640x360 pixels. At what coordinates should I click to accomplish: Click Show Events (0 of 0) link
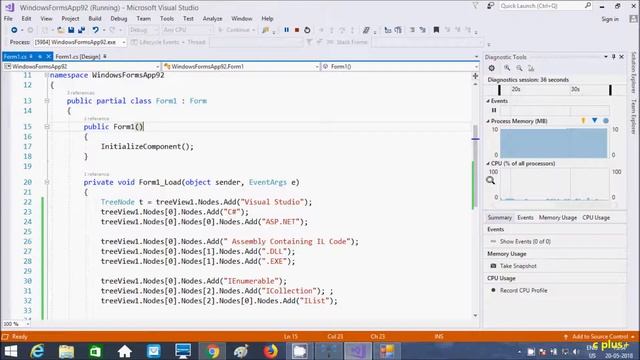coord(525,242)
